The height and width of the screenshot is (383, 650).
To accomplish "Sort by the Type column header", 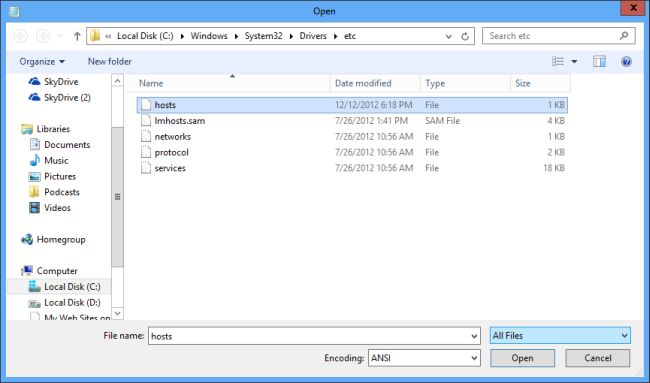I will point(466,83).
